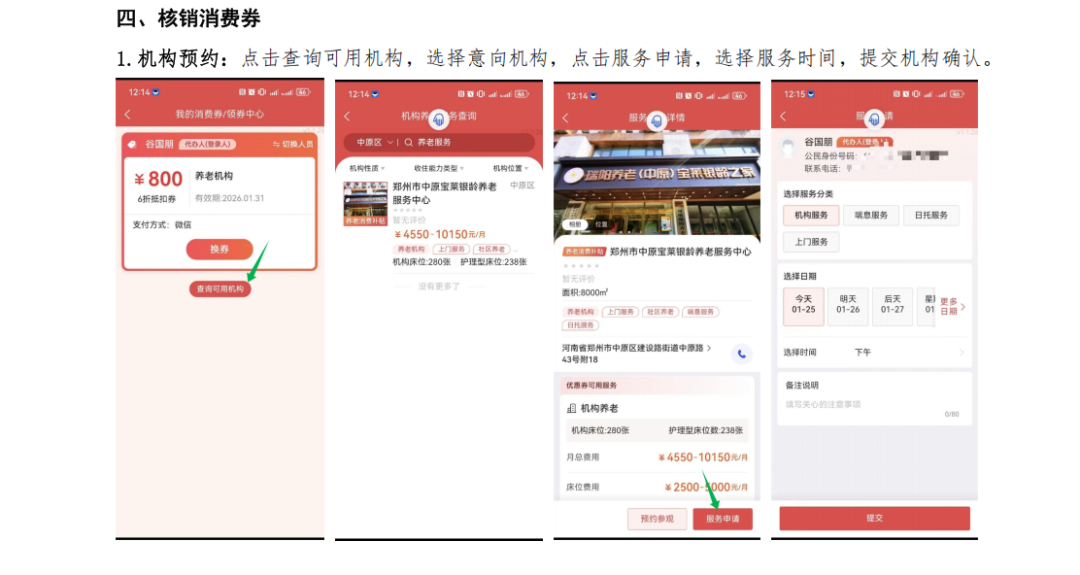Image resolution: width=1080 pixels, height=575 pixels.
Task: Click the star rating on service details
Action: pyautogui.click(x=581, y=266)
